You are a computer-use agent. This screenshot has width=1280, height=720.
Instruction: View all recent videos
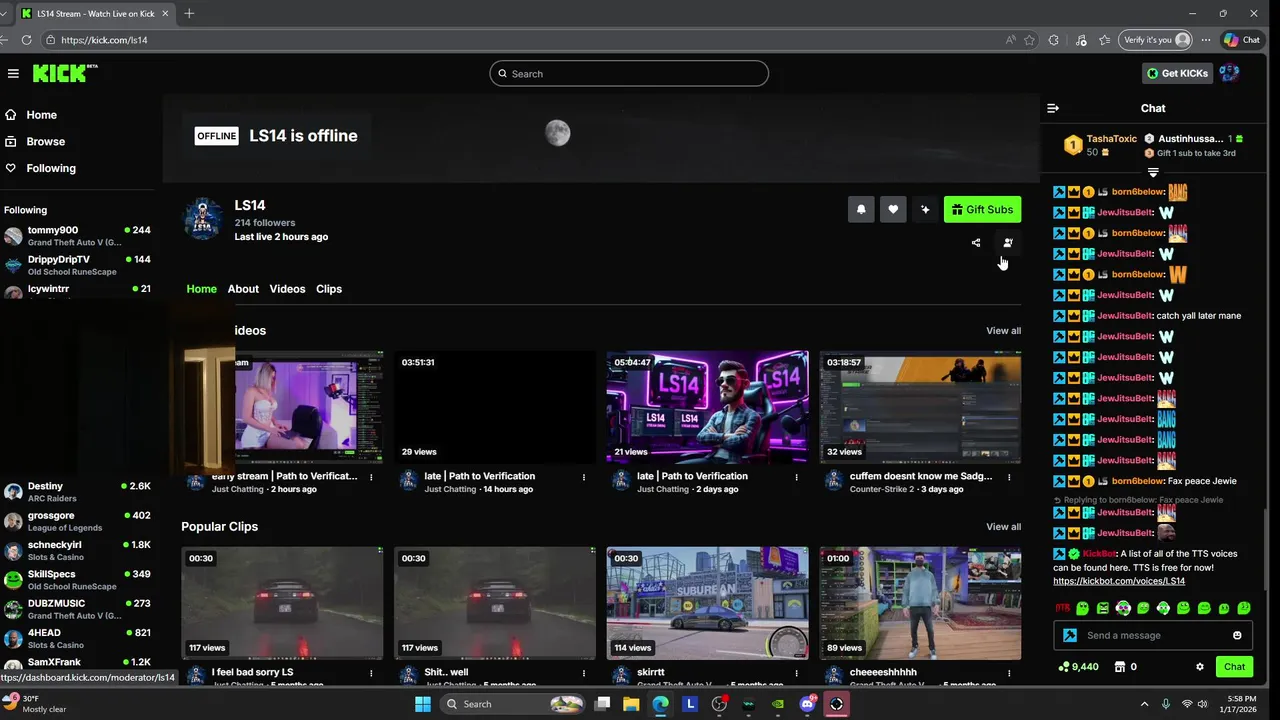coord(1003,331)
